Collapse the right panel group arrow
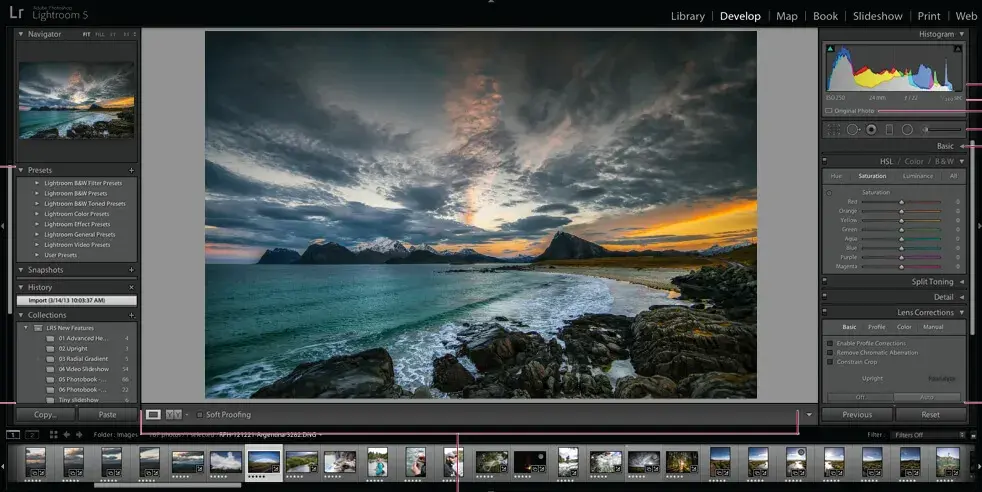 [979, 226]
